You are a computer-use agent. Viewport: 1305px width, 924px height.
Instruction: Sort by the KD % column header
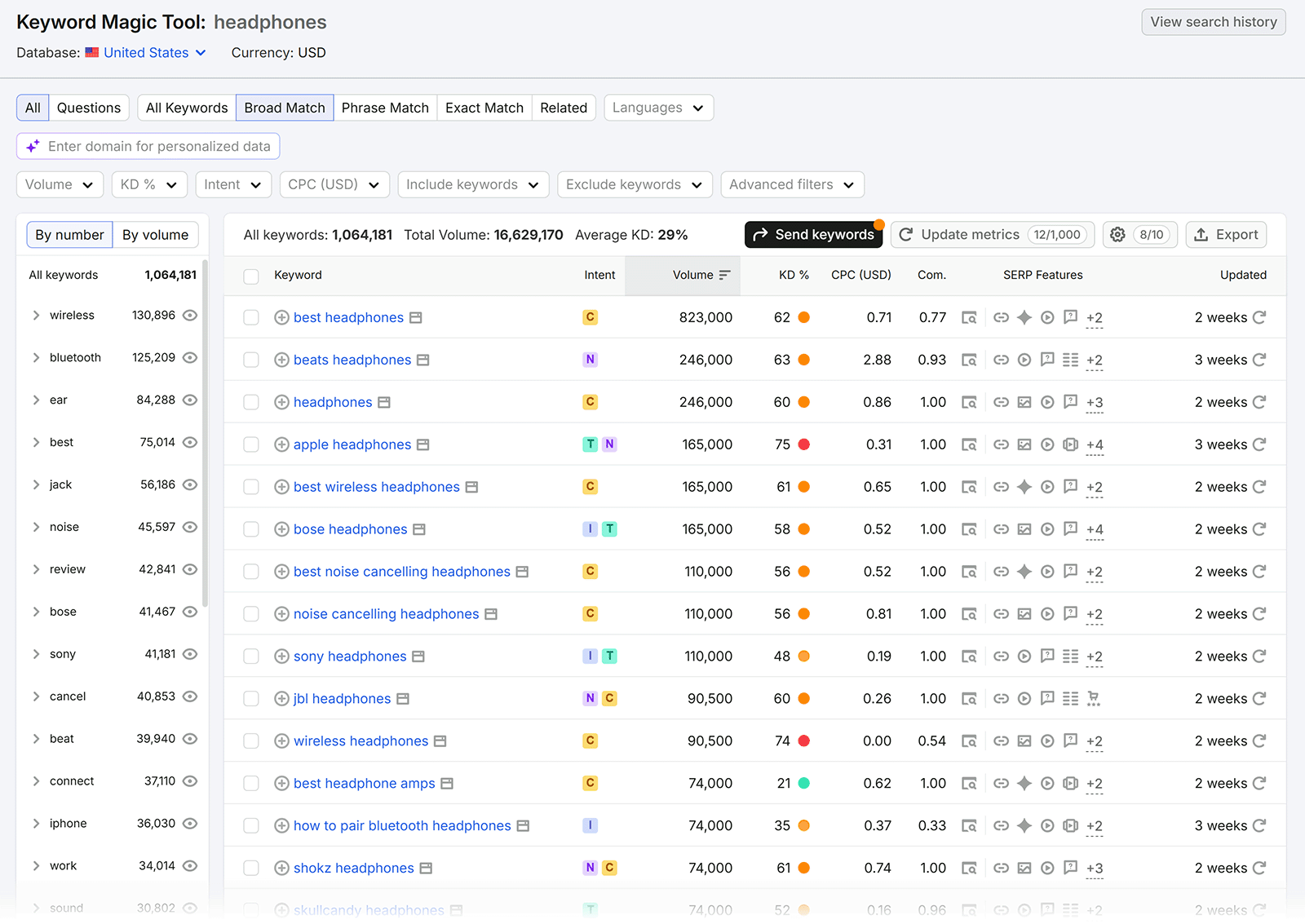click(794, 276)
